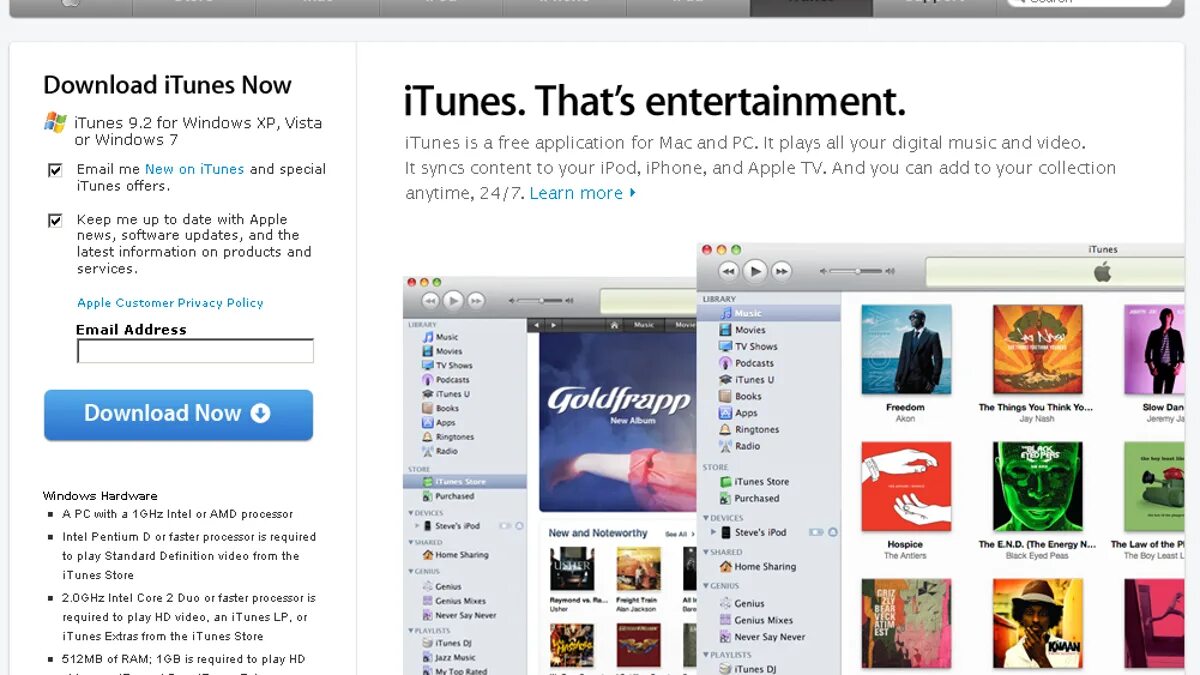This screenshot has width=1200, height=675.
Task: Click Goldfrapp New Album banner
Action: pos(618,423)
